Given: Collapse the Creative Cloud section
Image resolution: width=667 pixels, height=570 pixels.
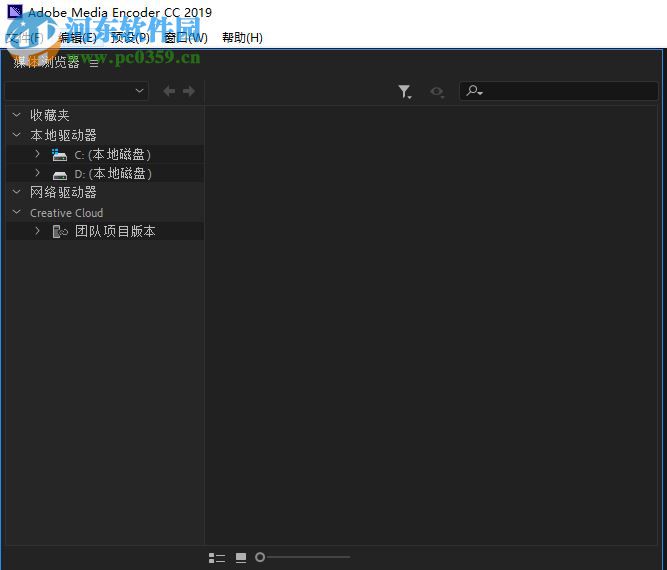Looking at the screenshot, I should click(x=17, y=212).
